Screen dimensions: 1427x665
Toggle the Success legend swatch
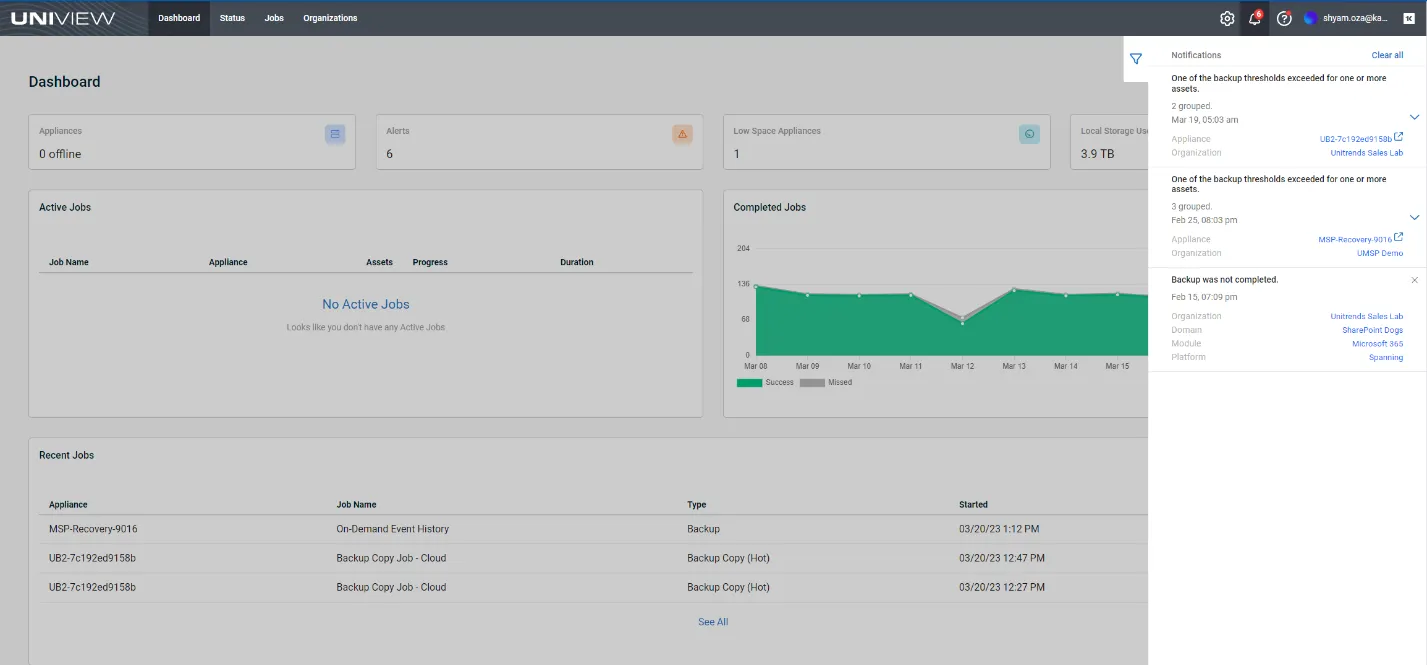749,383
